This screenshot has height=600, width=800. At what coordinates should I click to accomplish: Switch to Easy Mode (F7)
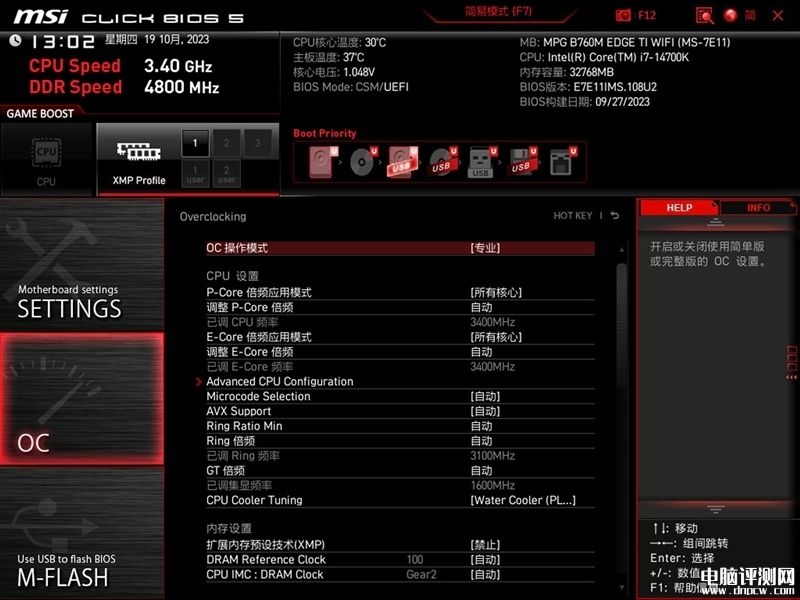point(498,12)
